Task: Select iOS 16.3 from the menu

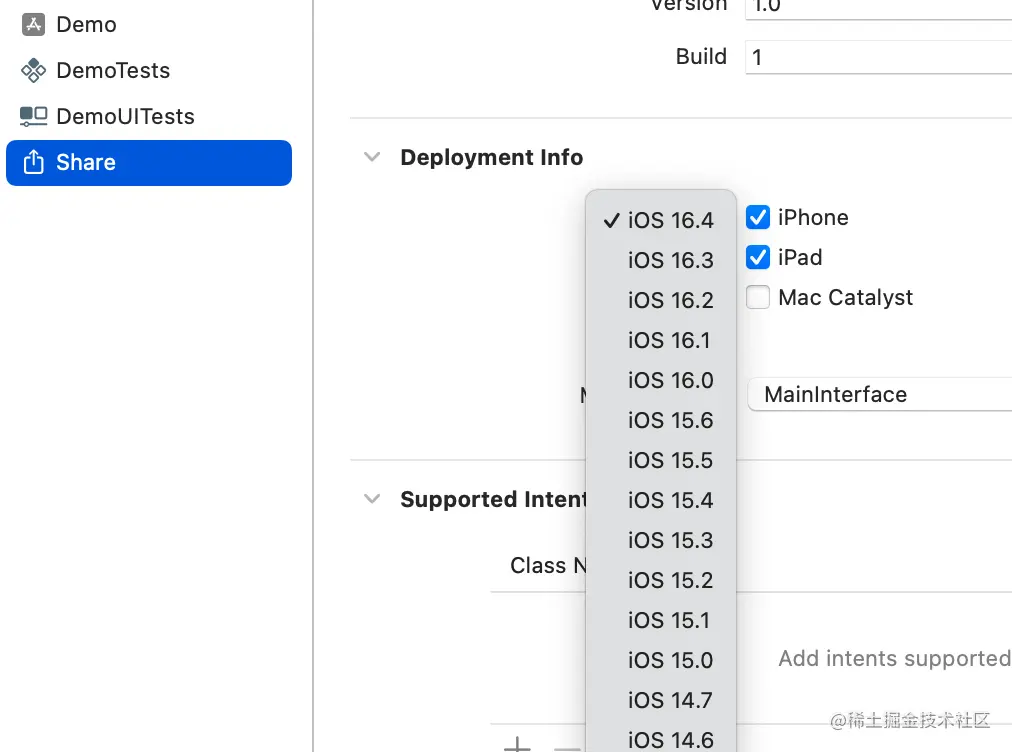Action: (x=670, y=260)
